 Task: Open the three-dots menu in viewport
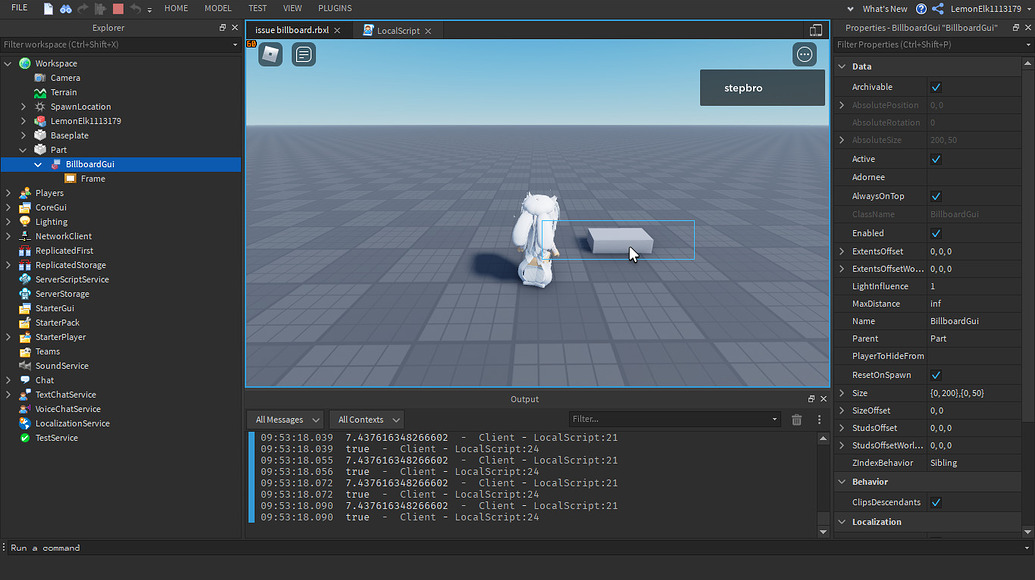804,54
